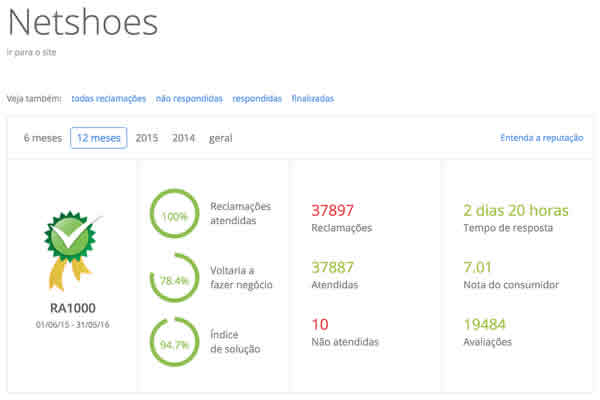Image resolution: width=600 pixels, height=400 pixels.
Task: Switch to the 2015 tab
Action: point(147,138)
